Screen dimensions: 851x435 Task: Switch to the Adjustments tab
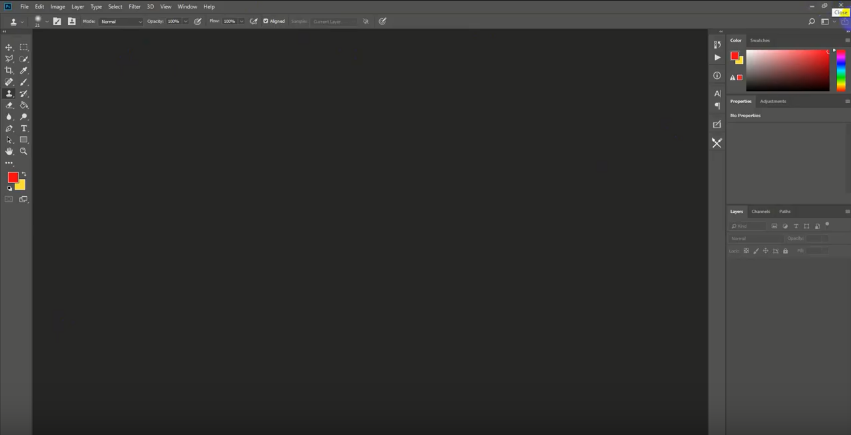[773, 101]
